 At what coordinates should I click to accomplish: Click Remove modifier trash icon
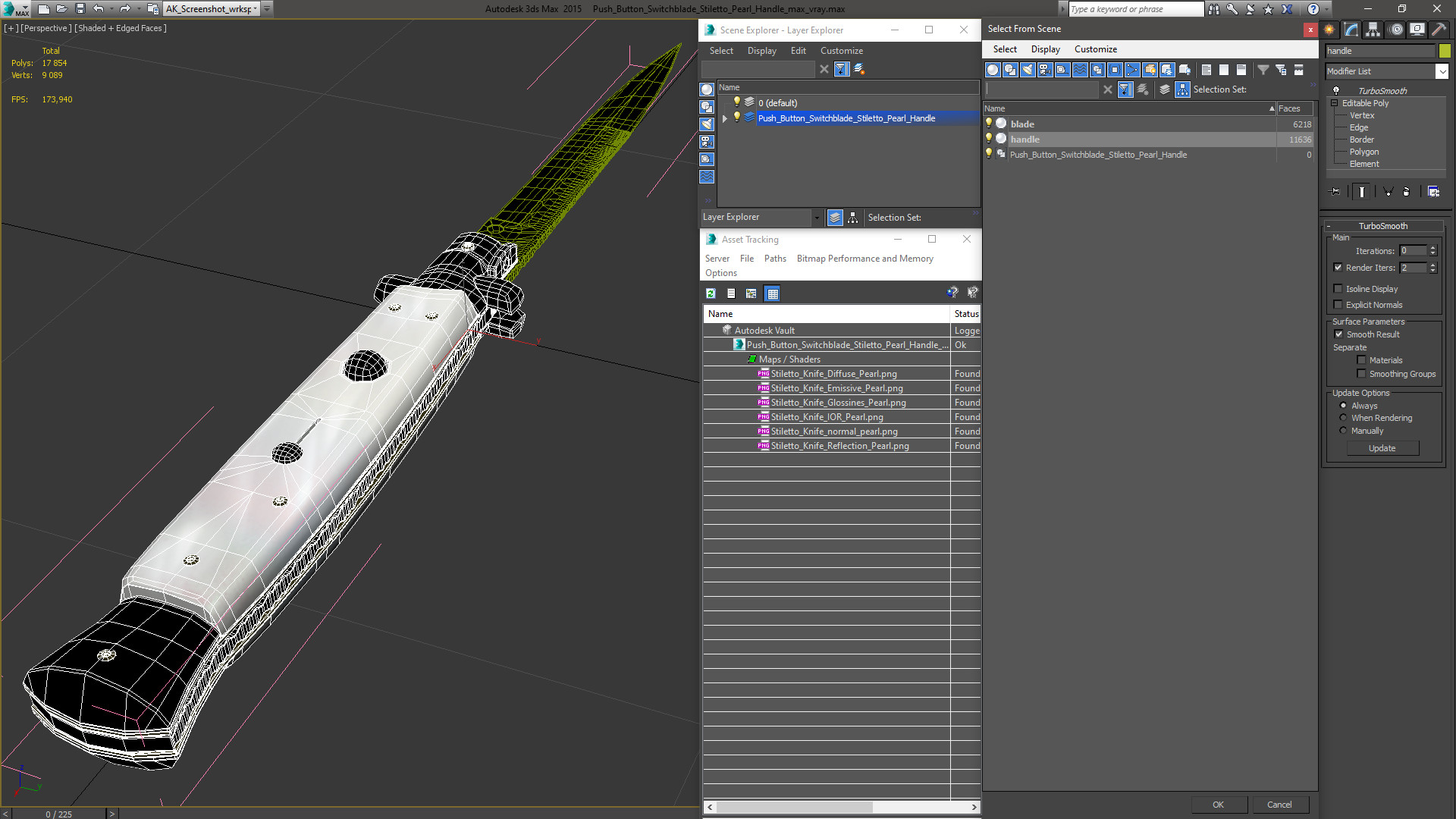click(x=1406, y=192)
